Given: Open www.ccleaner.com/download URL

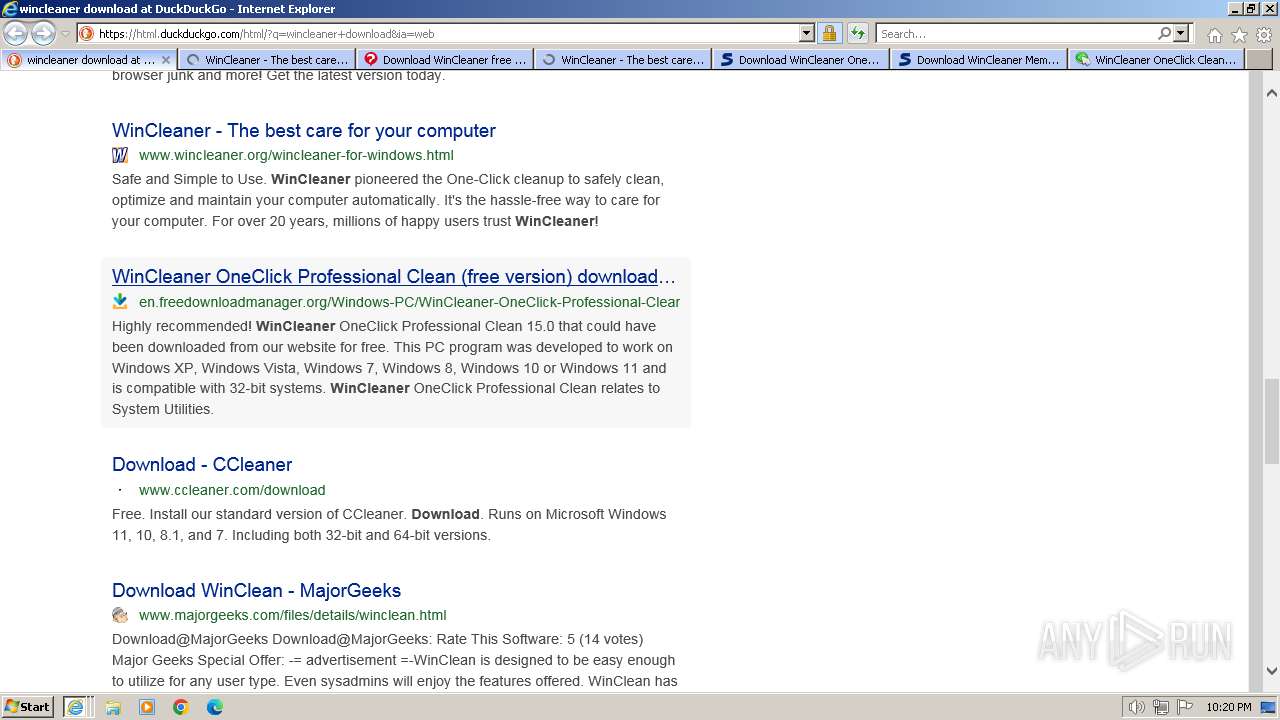Looking at the screenshot, I should coord(232,490).
